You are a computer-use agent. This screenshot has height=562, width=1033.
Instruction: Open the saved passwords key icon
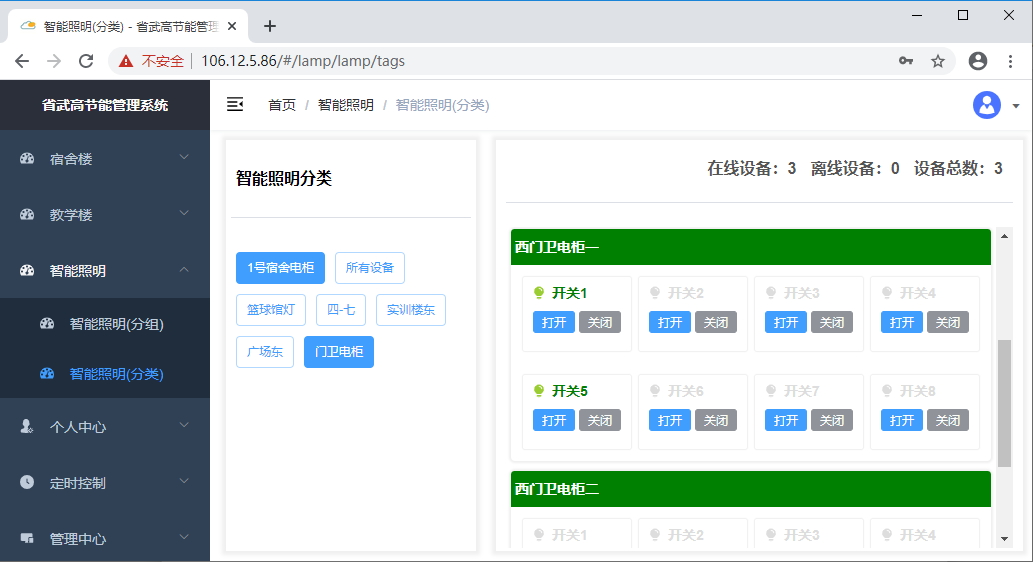(x=906, y=61)
